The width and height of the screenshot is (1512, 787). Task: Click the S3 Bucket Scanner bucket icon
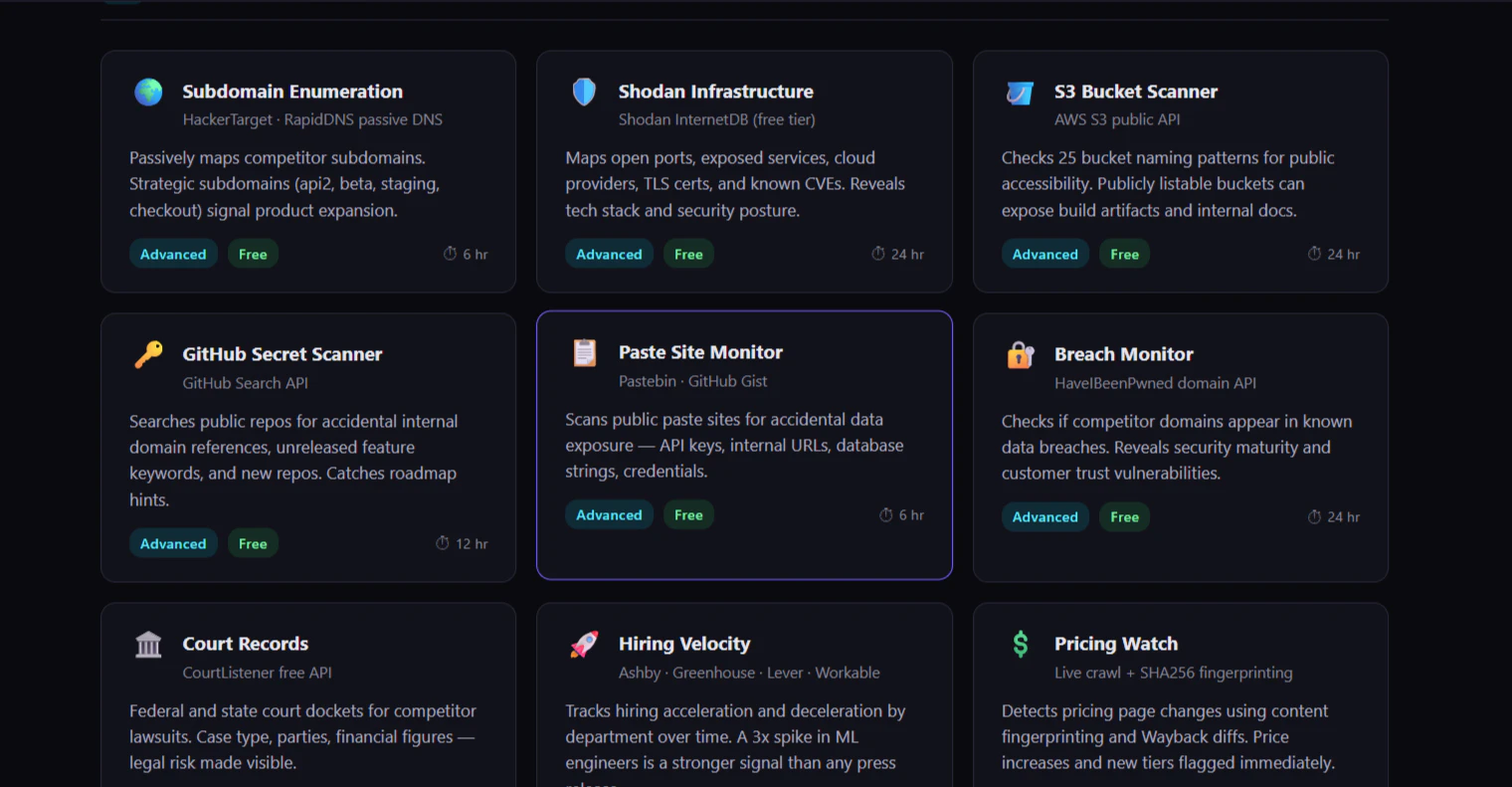pyautogui.click(x=1020, y=93)
